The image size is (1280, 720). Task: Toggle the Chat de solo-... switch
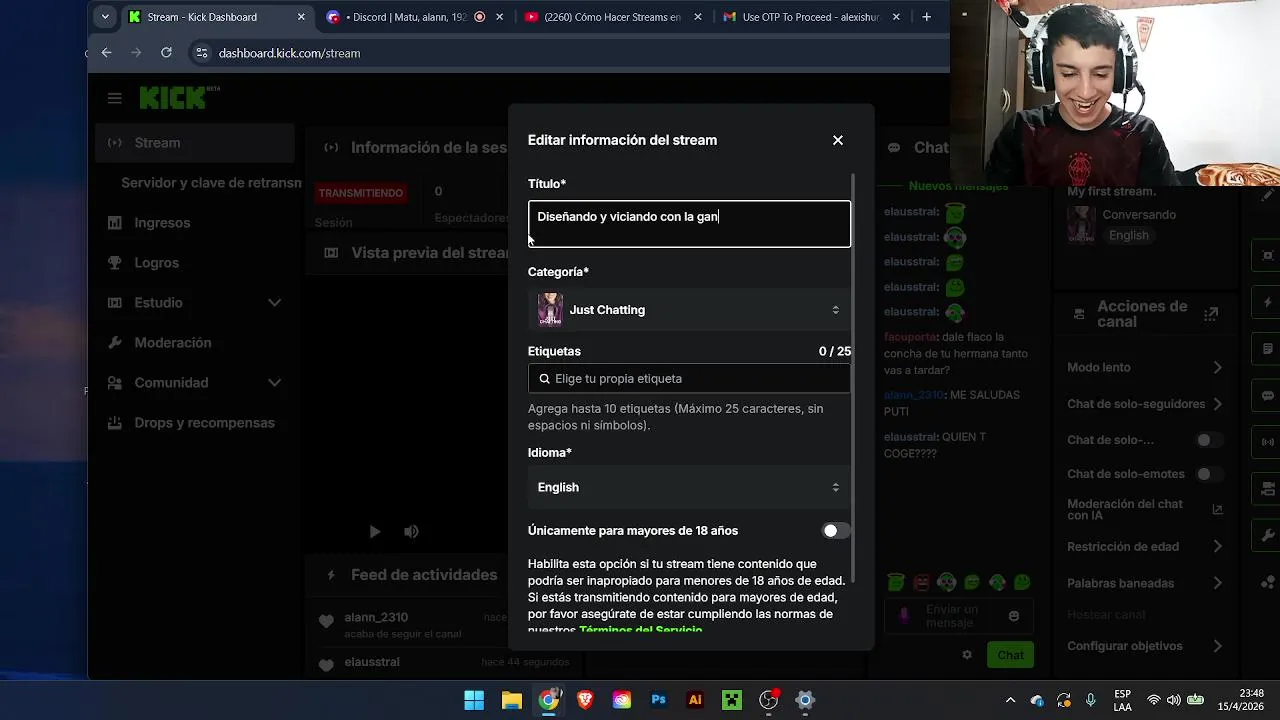point(1210,440)
